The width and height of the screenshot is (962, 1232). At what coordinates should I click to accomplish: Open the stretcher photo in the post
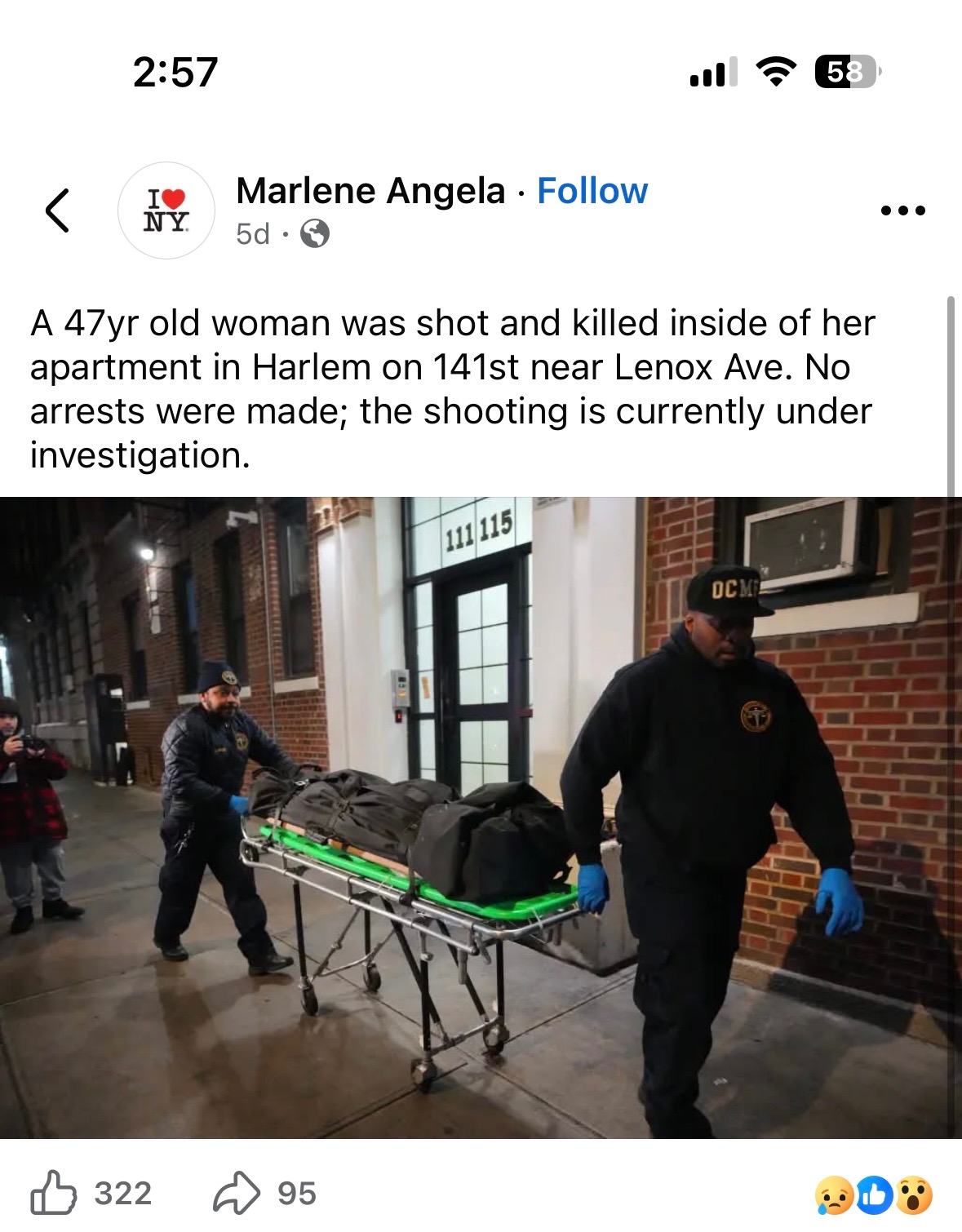(481, 818)
